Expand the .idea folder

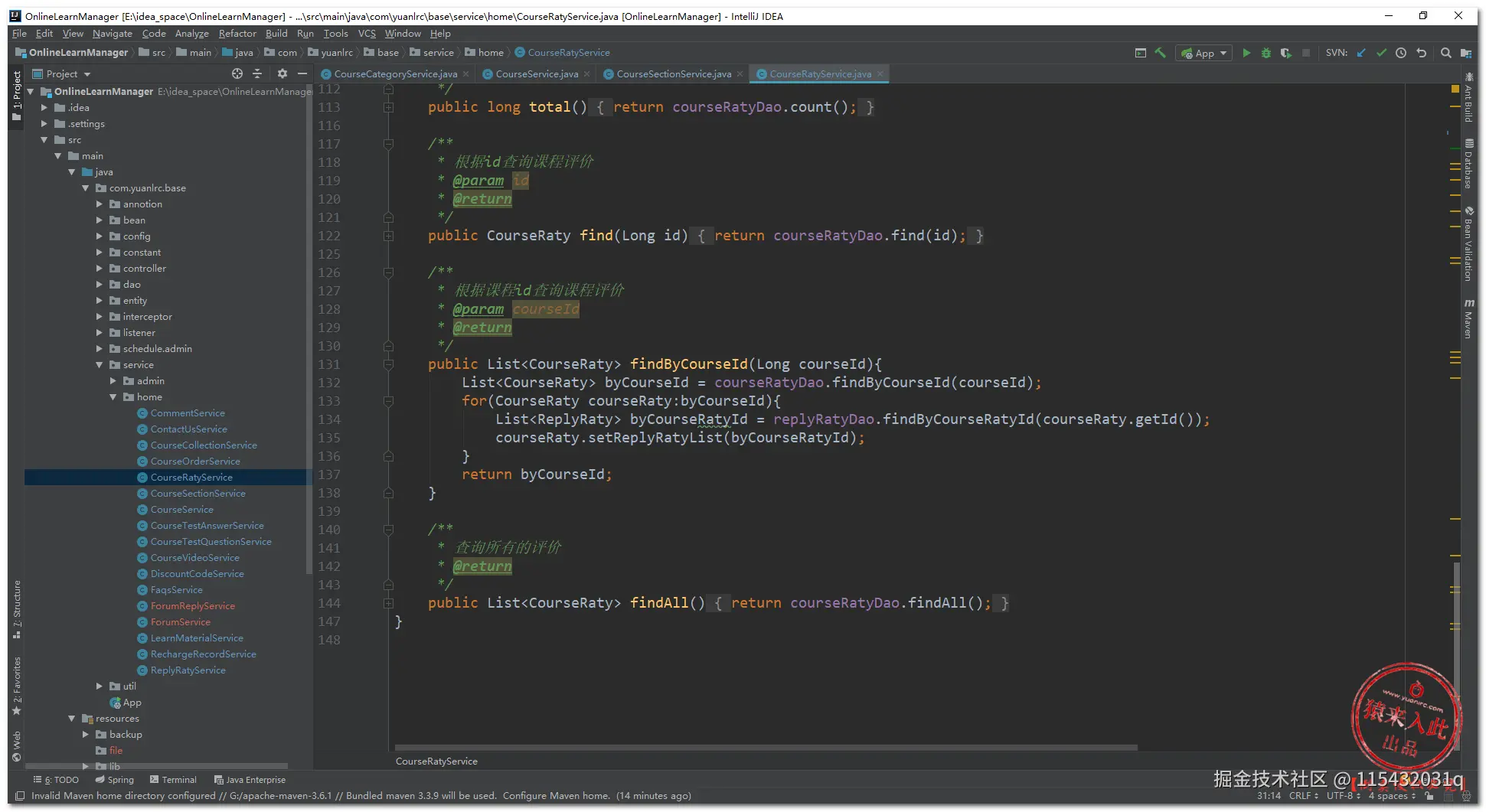(44, 108)
